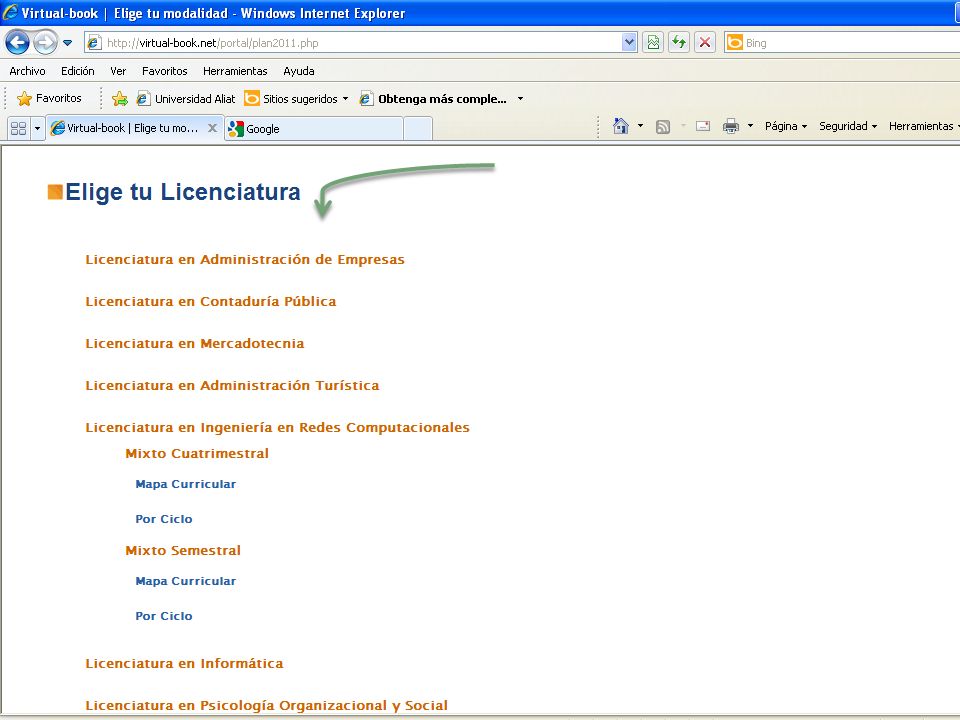
Task: Expand the address bar history dropdown
Action: point(629,42)
